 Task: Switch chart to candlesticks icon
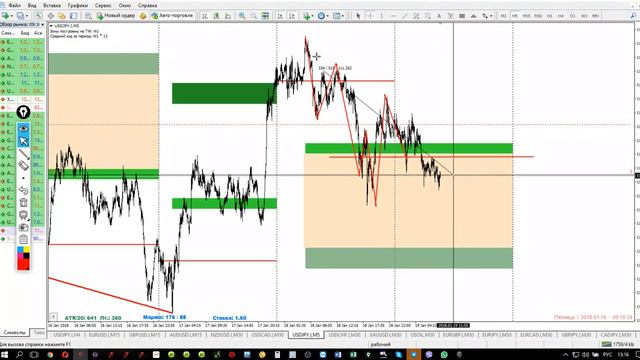coord(216,16)
